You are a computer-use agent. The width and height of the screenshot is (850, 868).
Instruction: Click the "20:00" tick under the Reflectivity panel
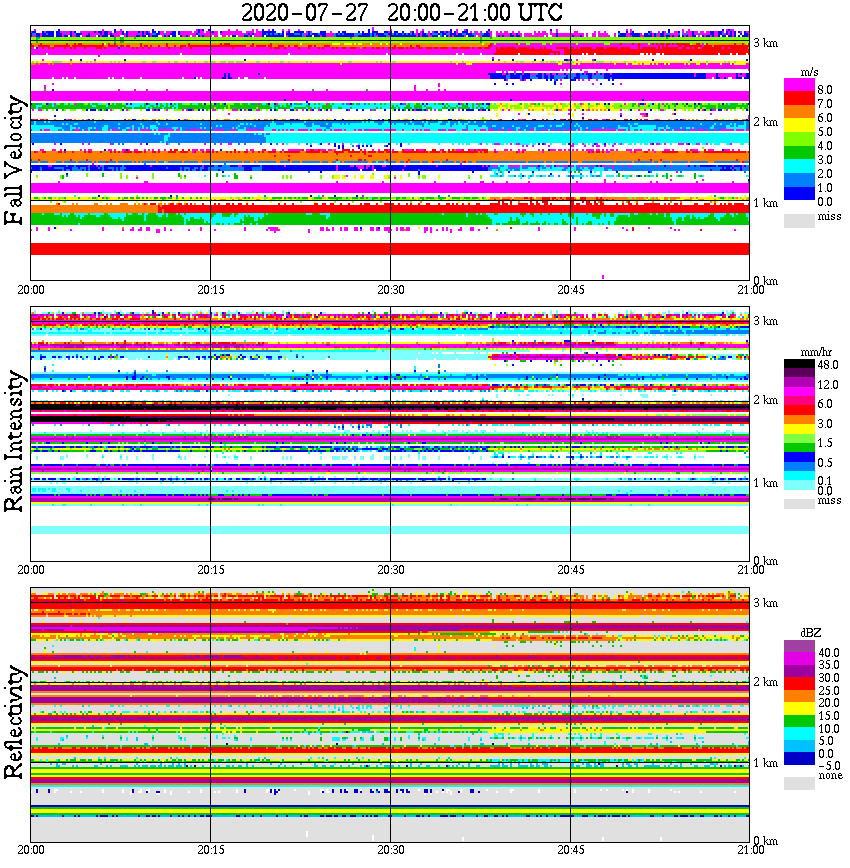[31, 849]
